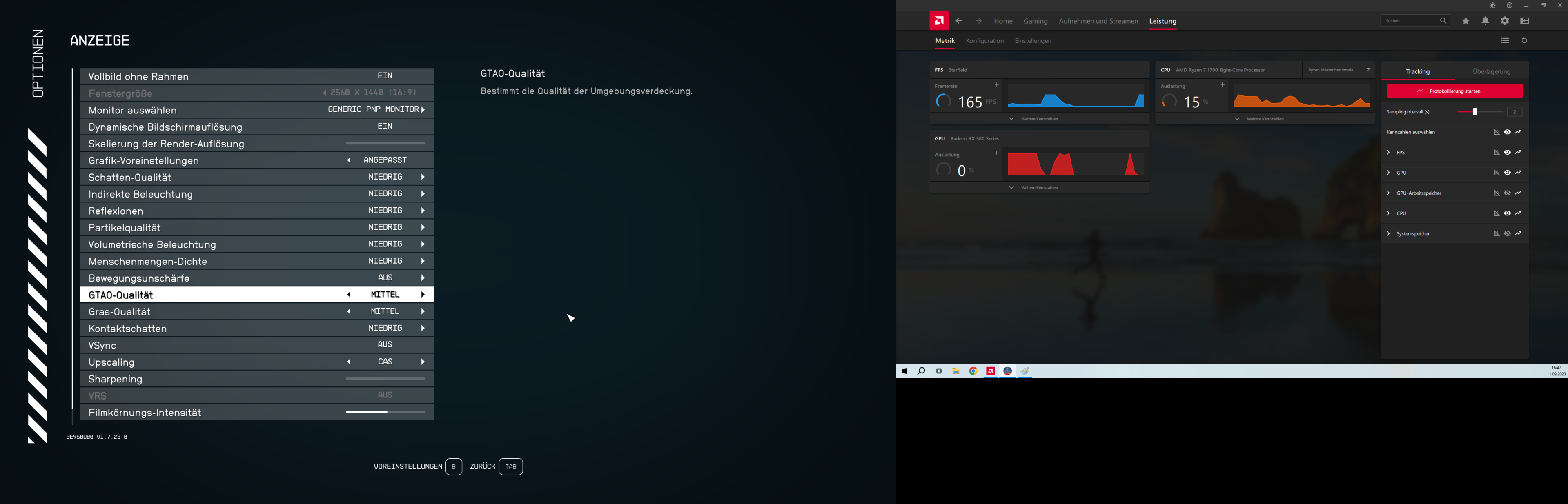This screenshot has height=504, width=1568.
Task: Open AMD notifications bell
Action: 1485,21
